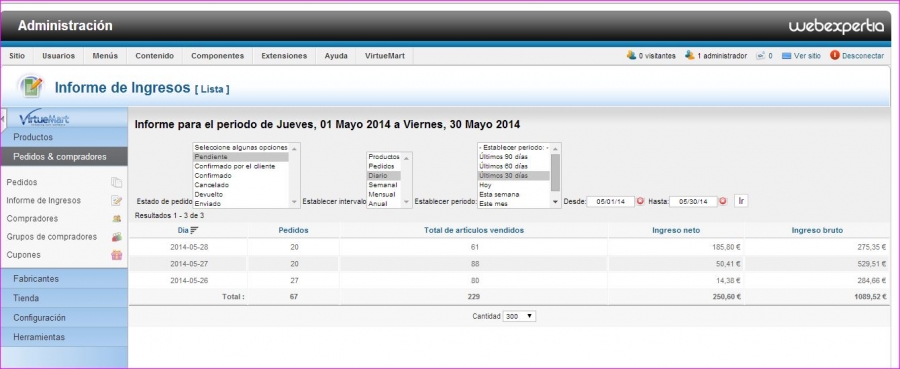900x369 pixels.
Task: Open Pedidos in the sidebar
Action: (22, 182)
